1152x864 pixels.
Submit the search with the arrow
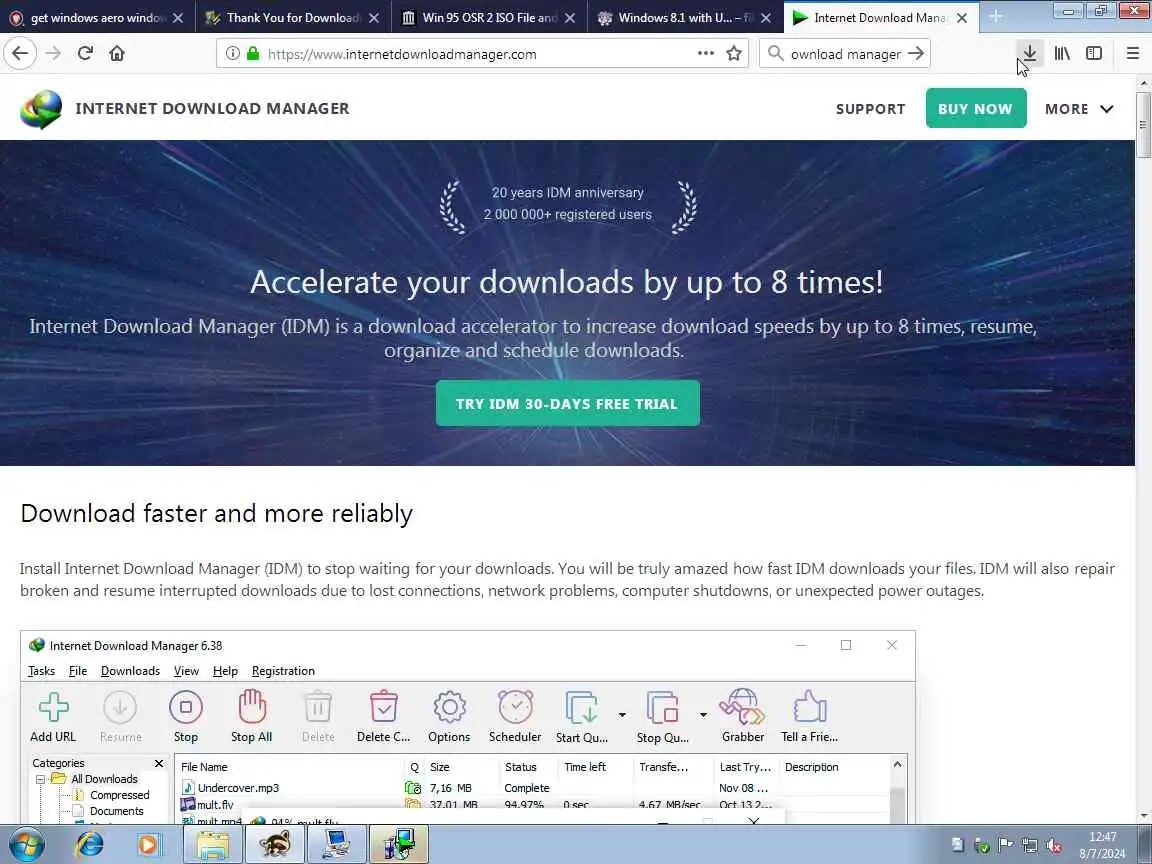pyautogui.click(x=915, y=53)
